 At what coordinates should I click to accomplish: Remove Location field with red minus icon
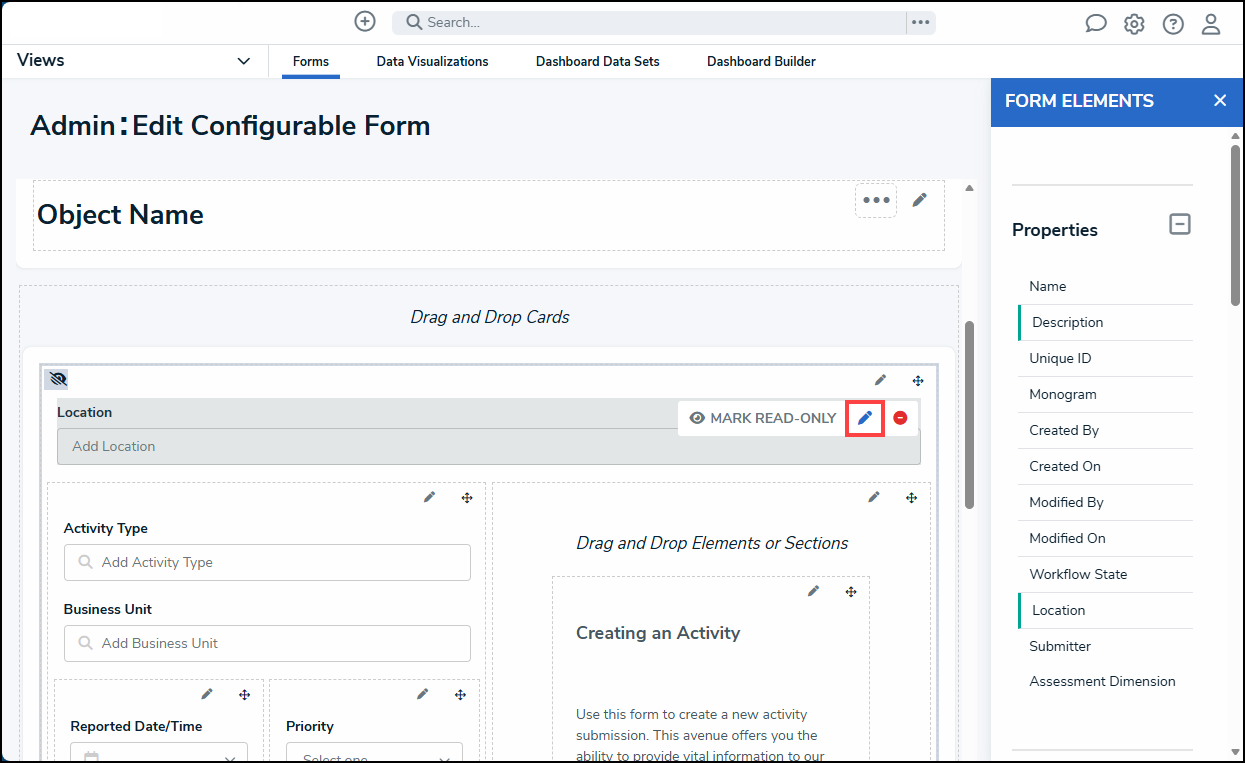[x=900, y=418]
